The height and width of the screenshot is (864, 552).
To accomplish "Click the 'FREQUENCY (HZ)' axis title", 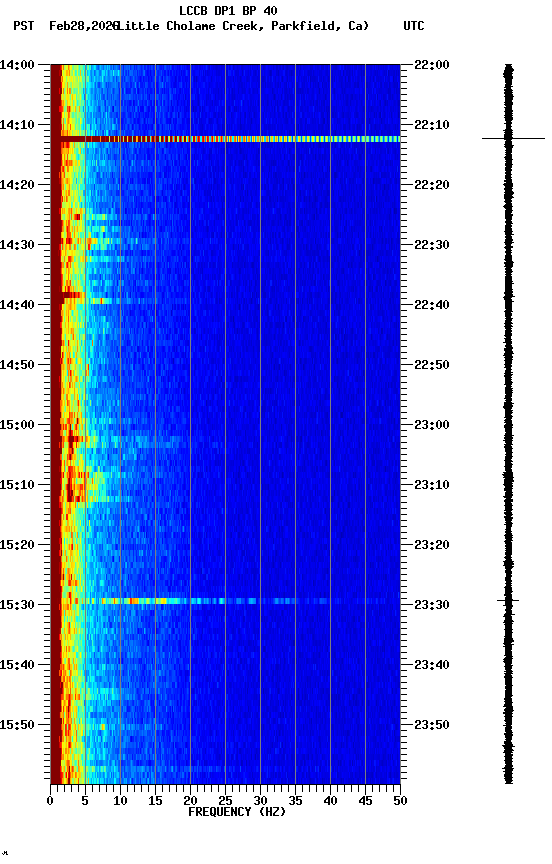I will pyautogui.click(x=237, y=812).
